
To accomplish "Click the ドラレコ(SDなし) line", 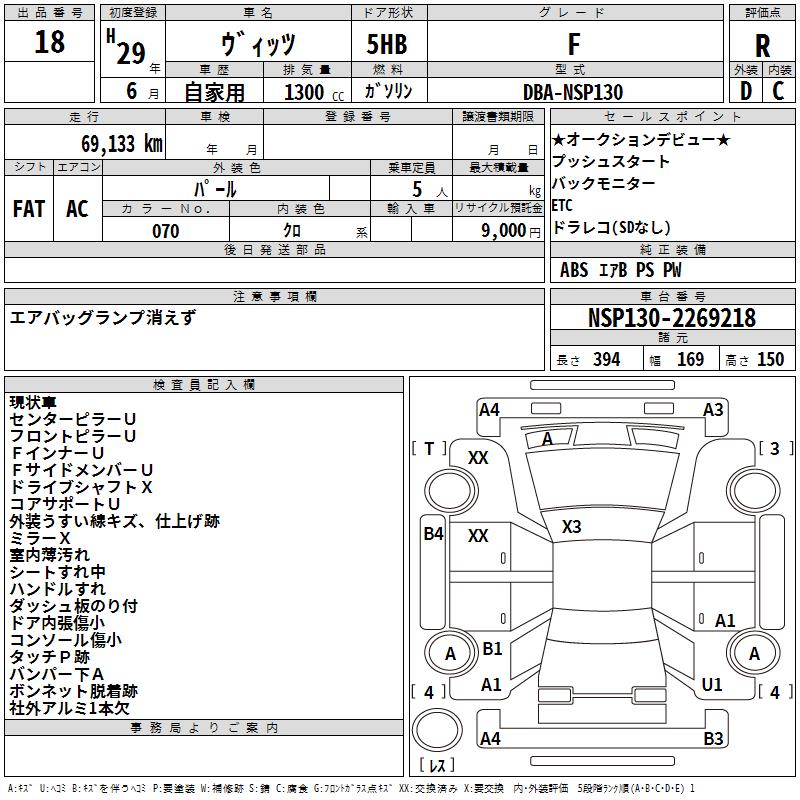I will pos(611,228).
